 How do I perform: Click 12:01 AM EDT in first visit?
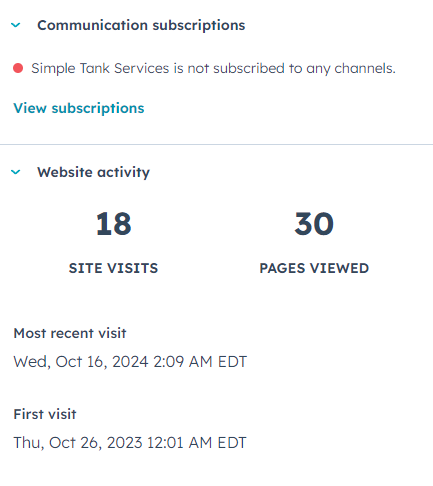coord(196,443)
